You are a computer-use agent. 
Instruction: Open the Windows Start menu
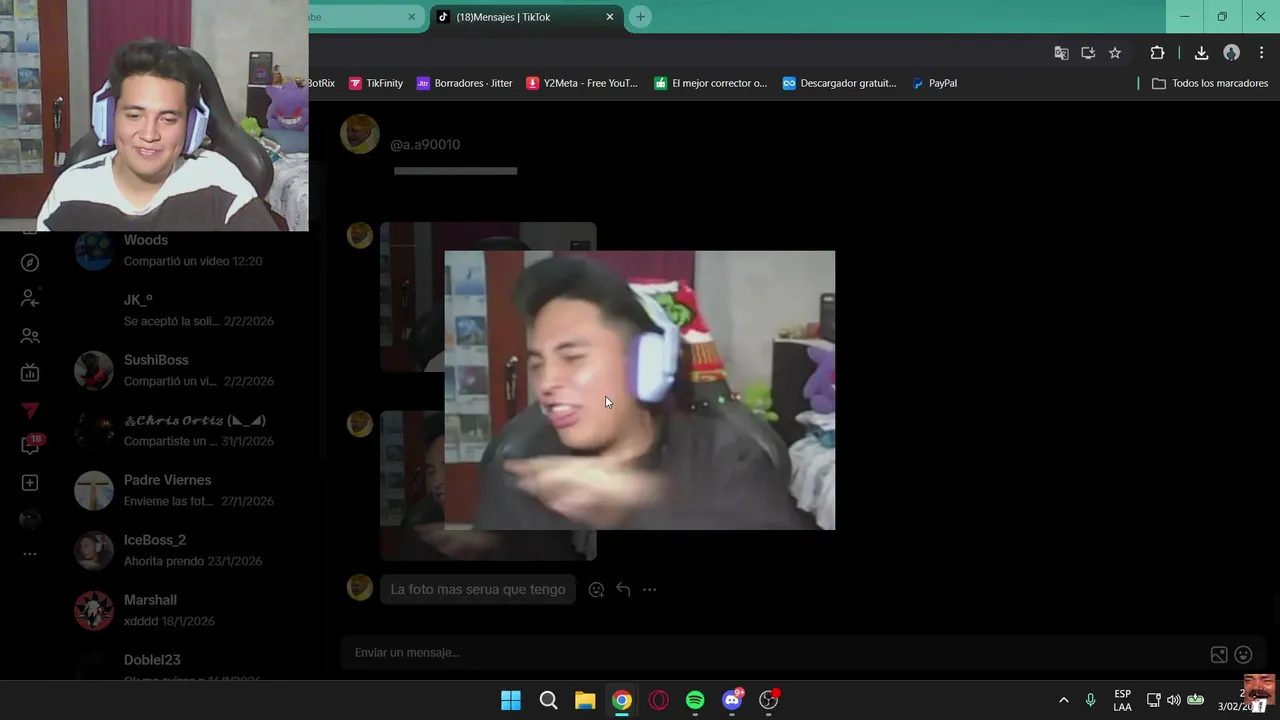tap(511, 700)
